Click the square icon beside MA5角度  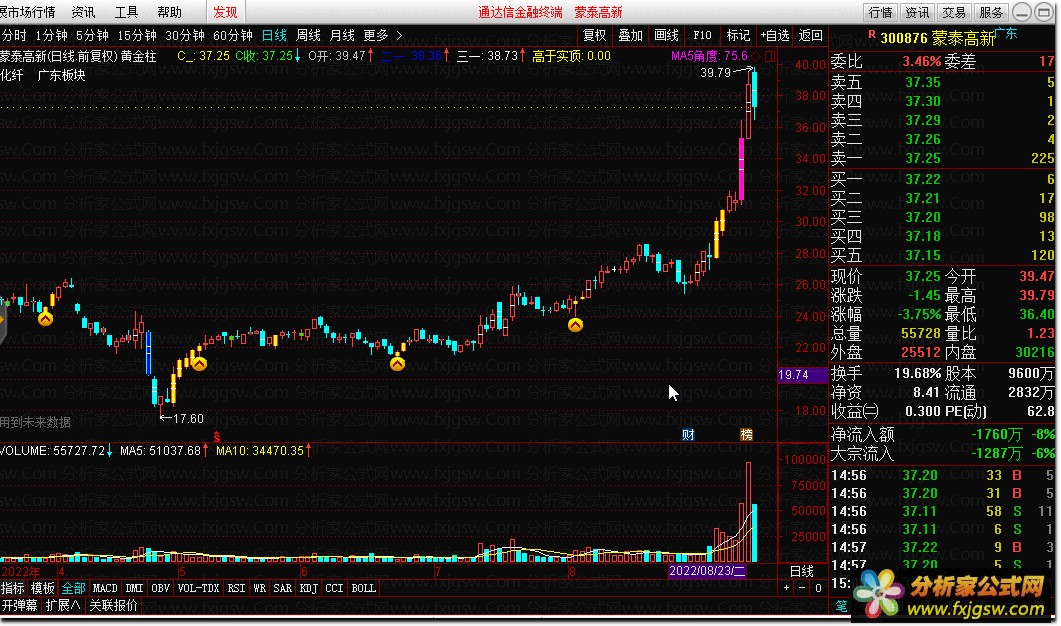point(769,56)
